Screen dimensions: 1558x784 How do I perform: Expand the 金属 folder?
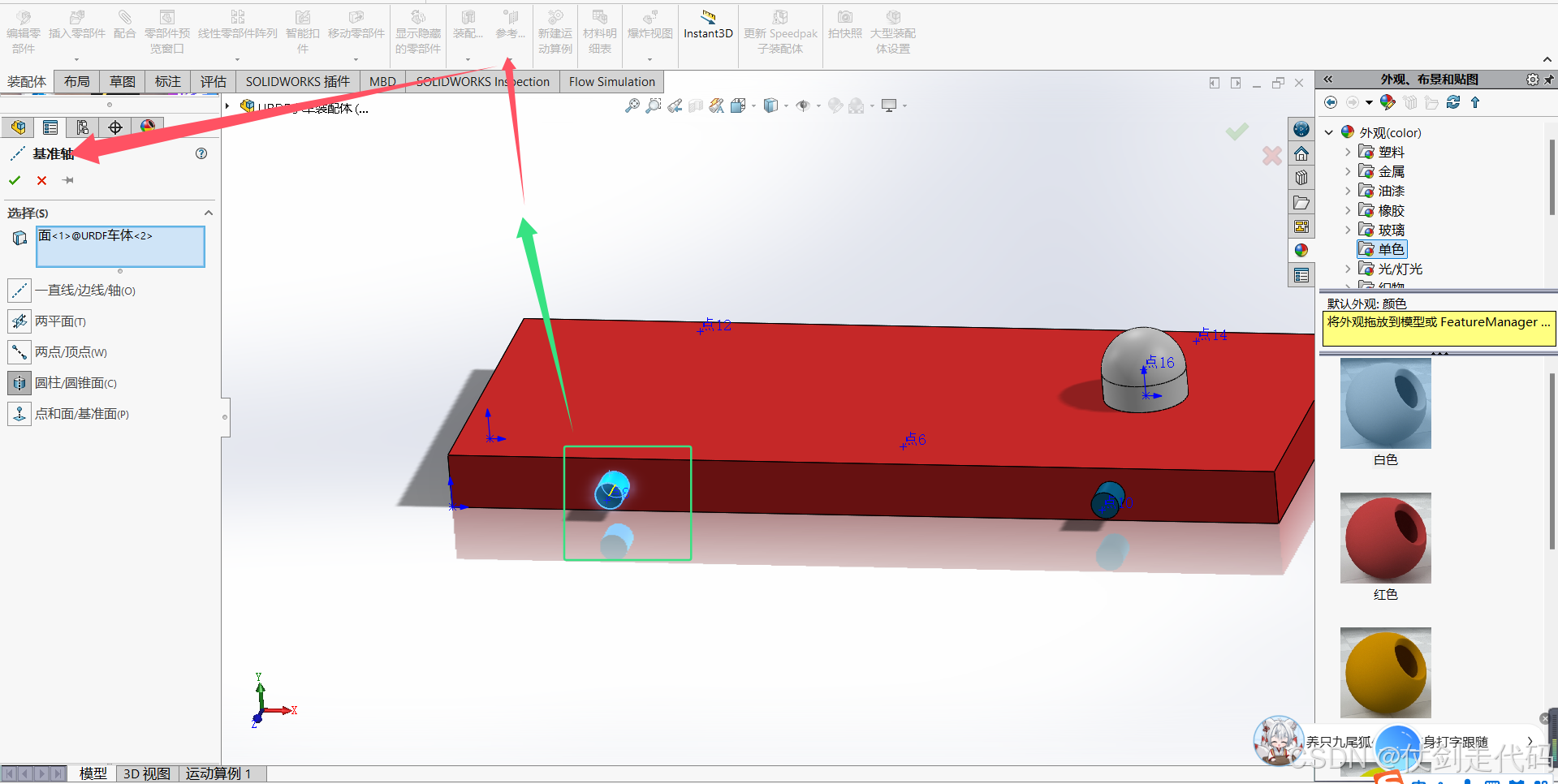point(1348,171)
